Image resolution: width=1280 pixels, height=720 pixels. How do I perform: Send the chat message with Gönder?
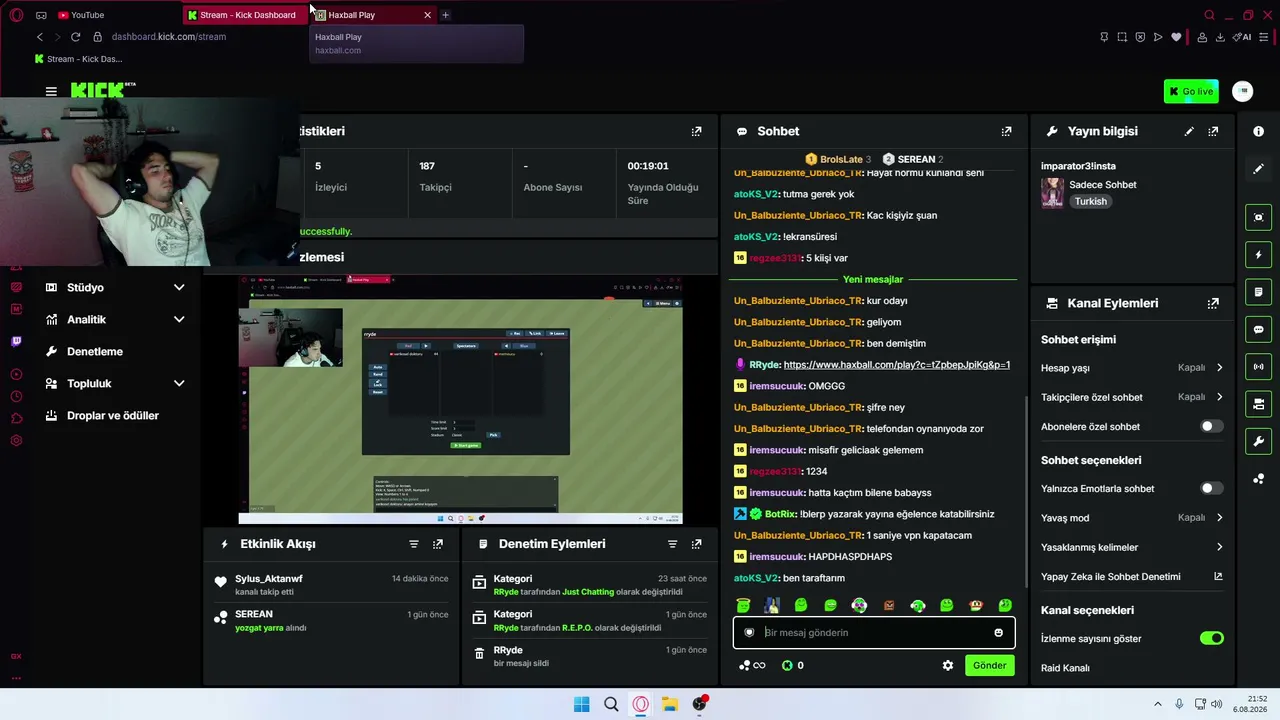point(989,665)
